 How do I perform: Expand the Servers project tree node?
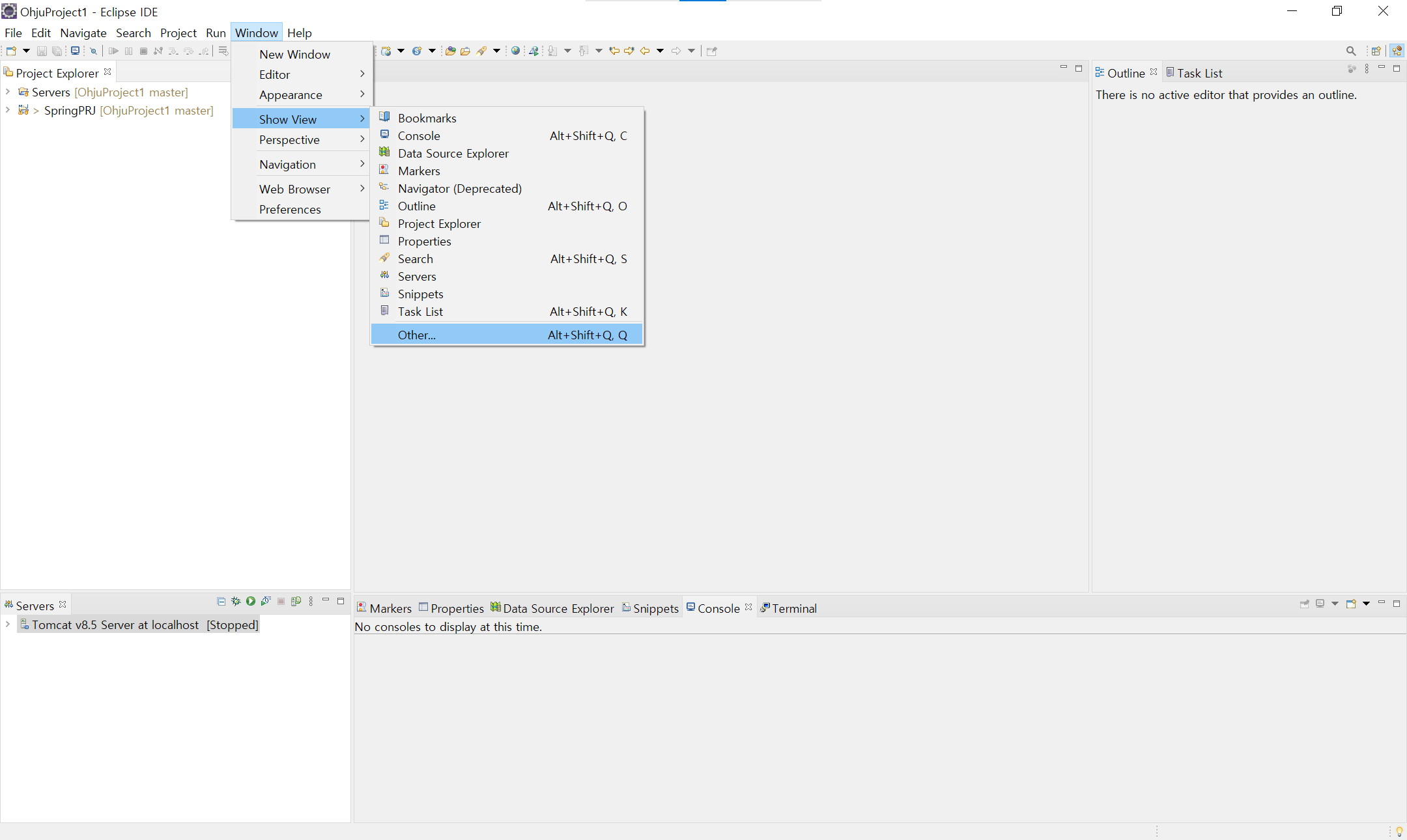pyautogui.click(x=8, y=92)
